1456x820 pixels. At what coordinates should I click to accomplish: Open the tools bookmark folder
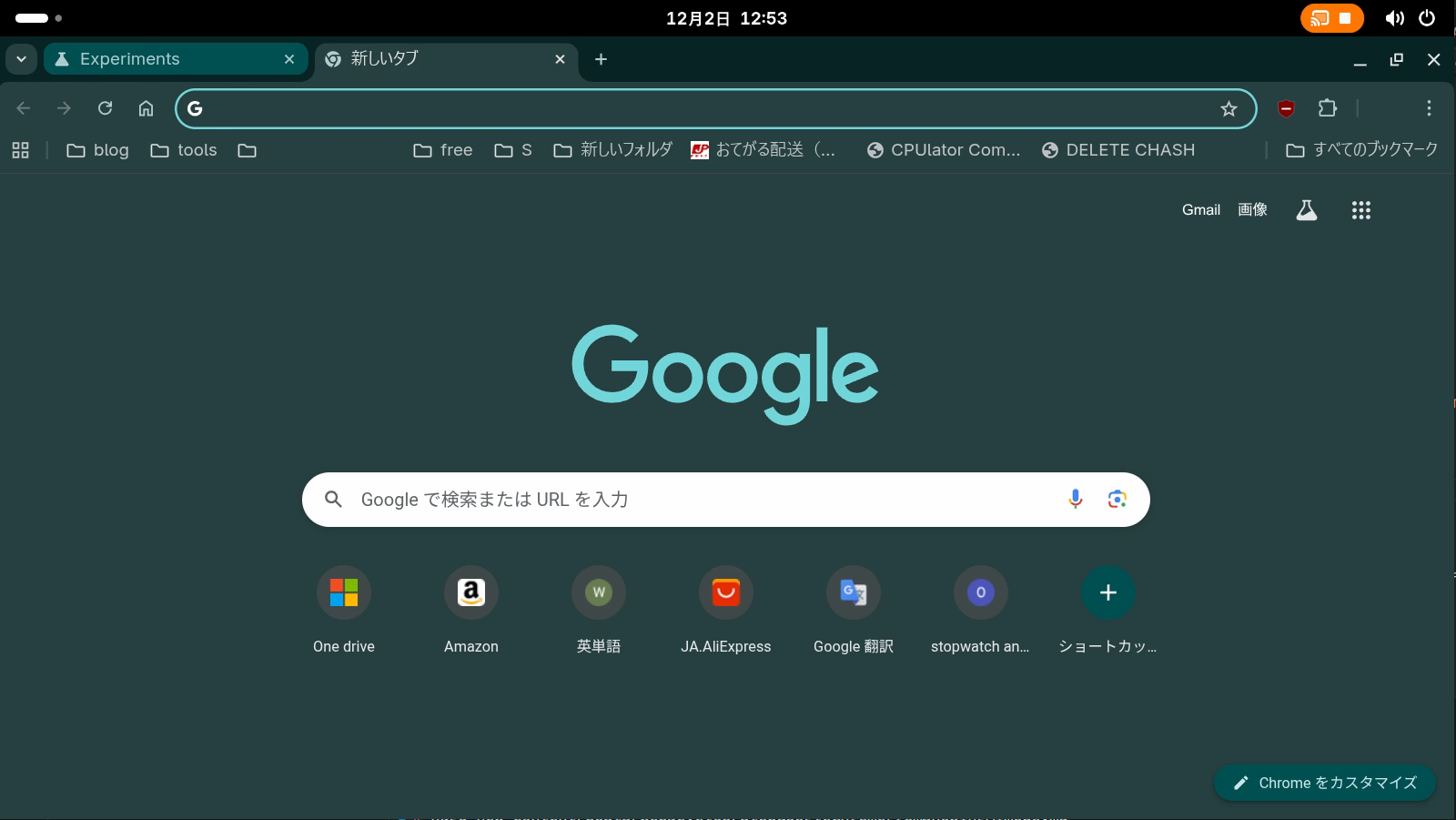(x=184, y=150)
